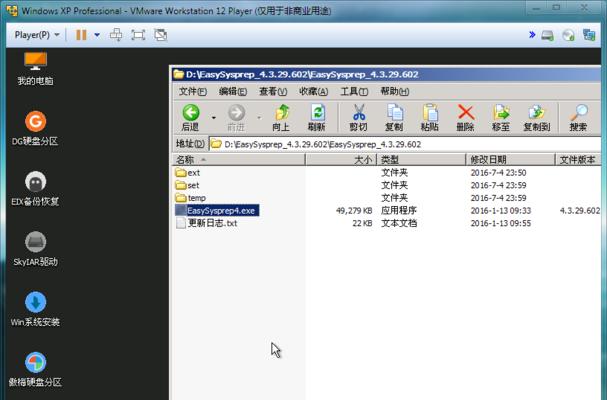Toggle Unity mode icon in VMware toolbar
607x400 pixels.
click(161, 35)
